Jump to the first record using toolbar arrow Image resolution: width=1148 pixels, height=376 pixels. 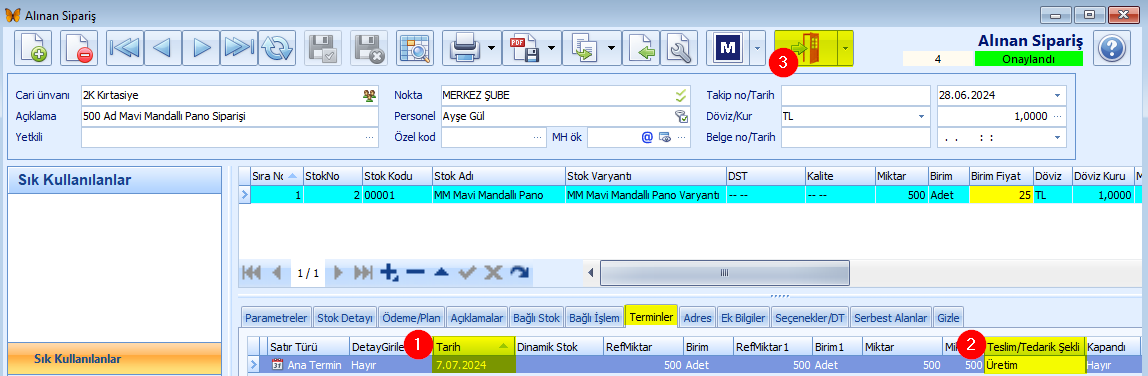point(124,48)
